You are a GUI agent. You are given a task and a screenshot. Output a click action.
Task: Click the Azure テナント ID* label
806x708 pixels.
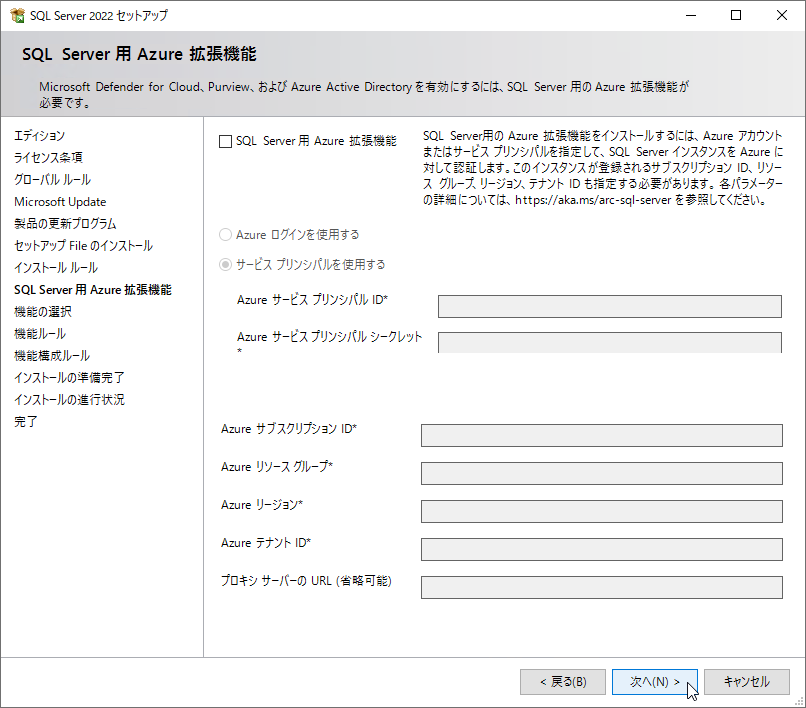point(266,543)
